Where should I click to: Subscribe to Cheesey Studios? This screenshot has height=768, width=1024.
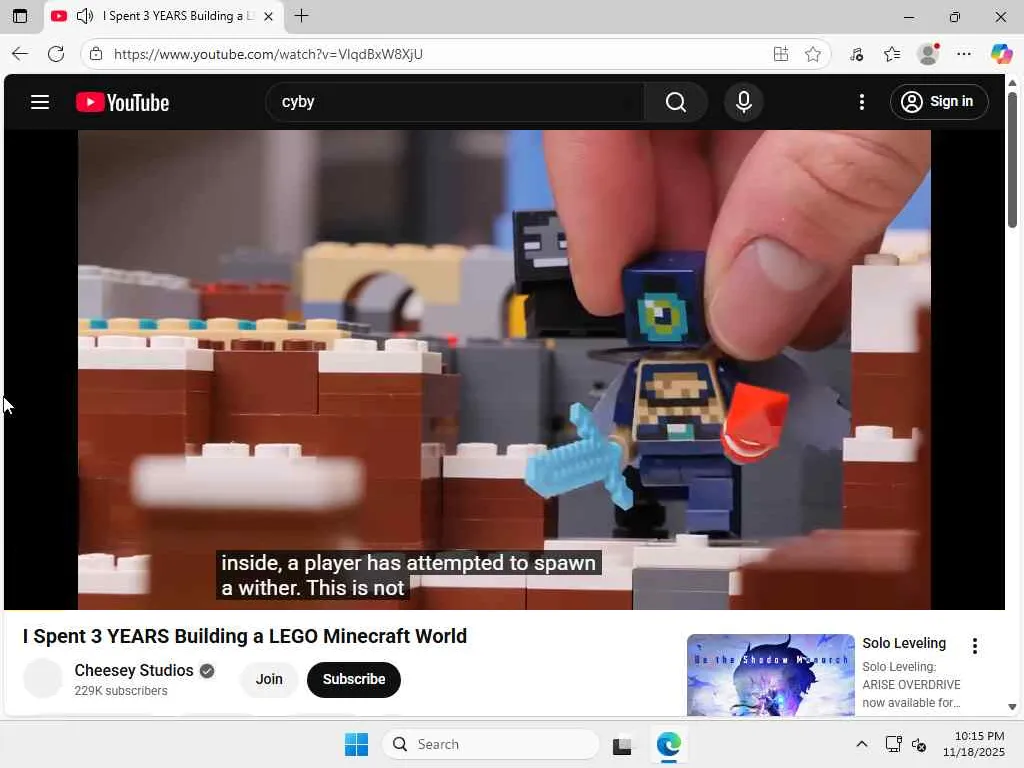point(354,679)
